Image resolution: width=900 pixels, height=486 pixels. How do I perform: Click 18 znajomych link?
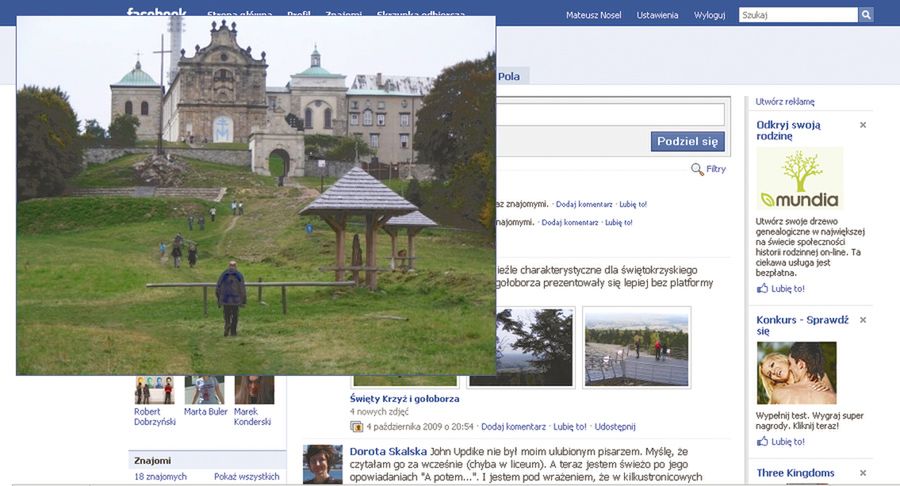tap(160, 476)
